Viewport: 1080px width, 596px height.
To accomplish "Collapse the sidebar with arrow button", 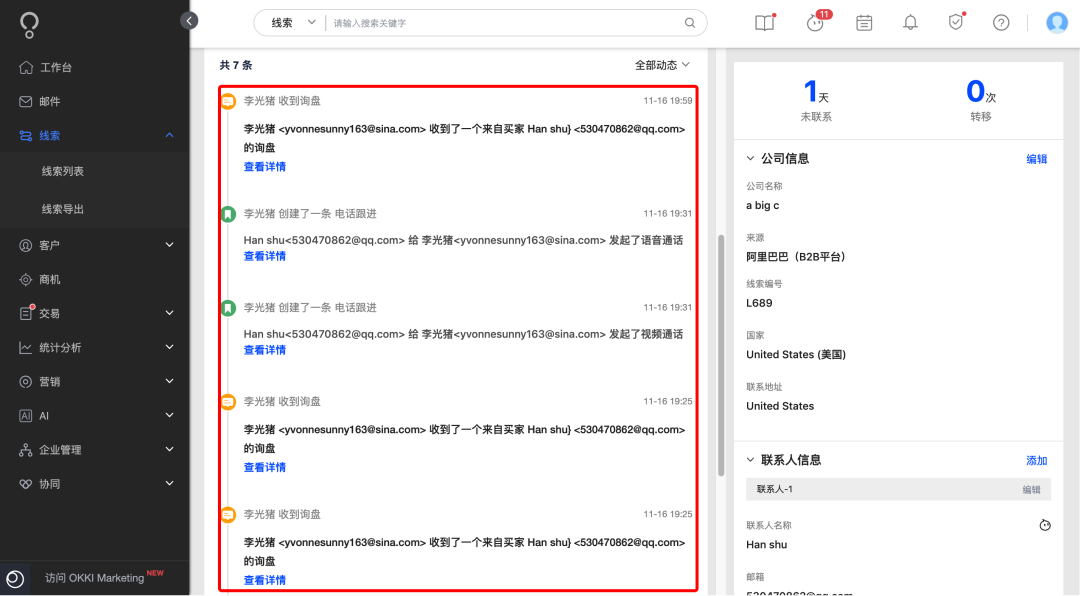I will (x=189, y=21).
